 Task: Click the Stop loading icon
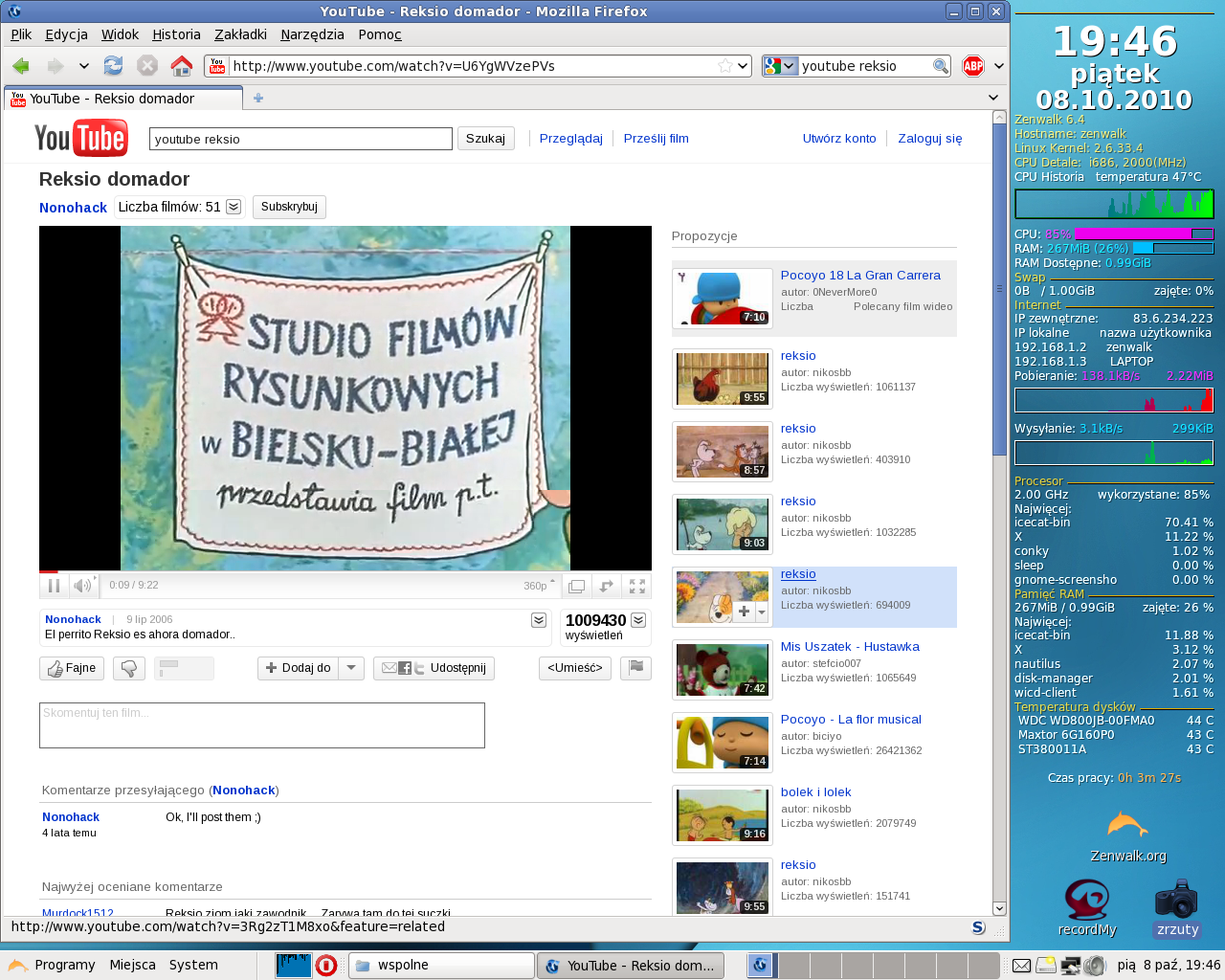pyautogui.click(x=147, y=66)
